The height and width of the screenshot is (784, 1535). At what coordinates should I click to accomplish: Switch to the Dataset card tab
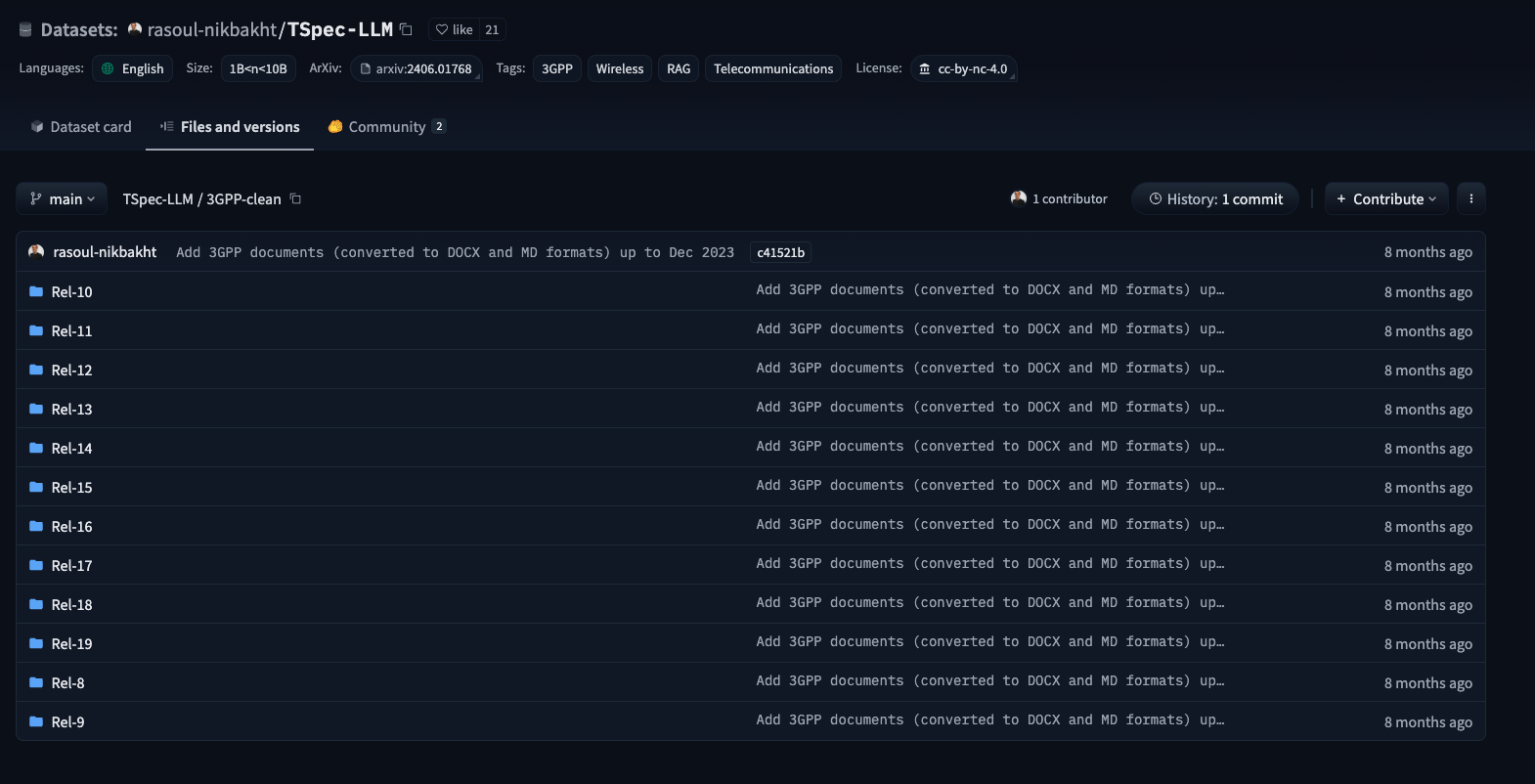(81, 127)
